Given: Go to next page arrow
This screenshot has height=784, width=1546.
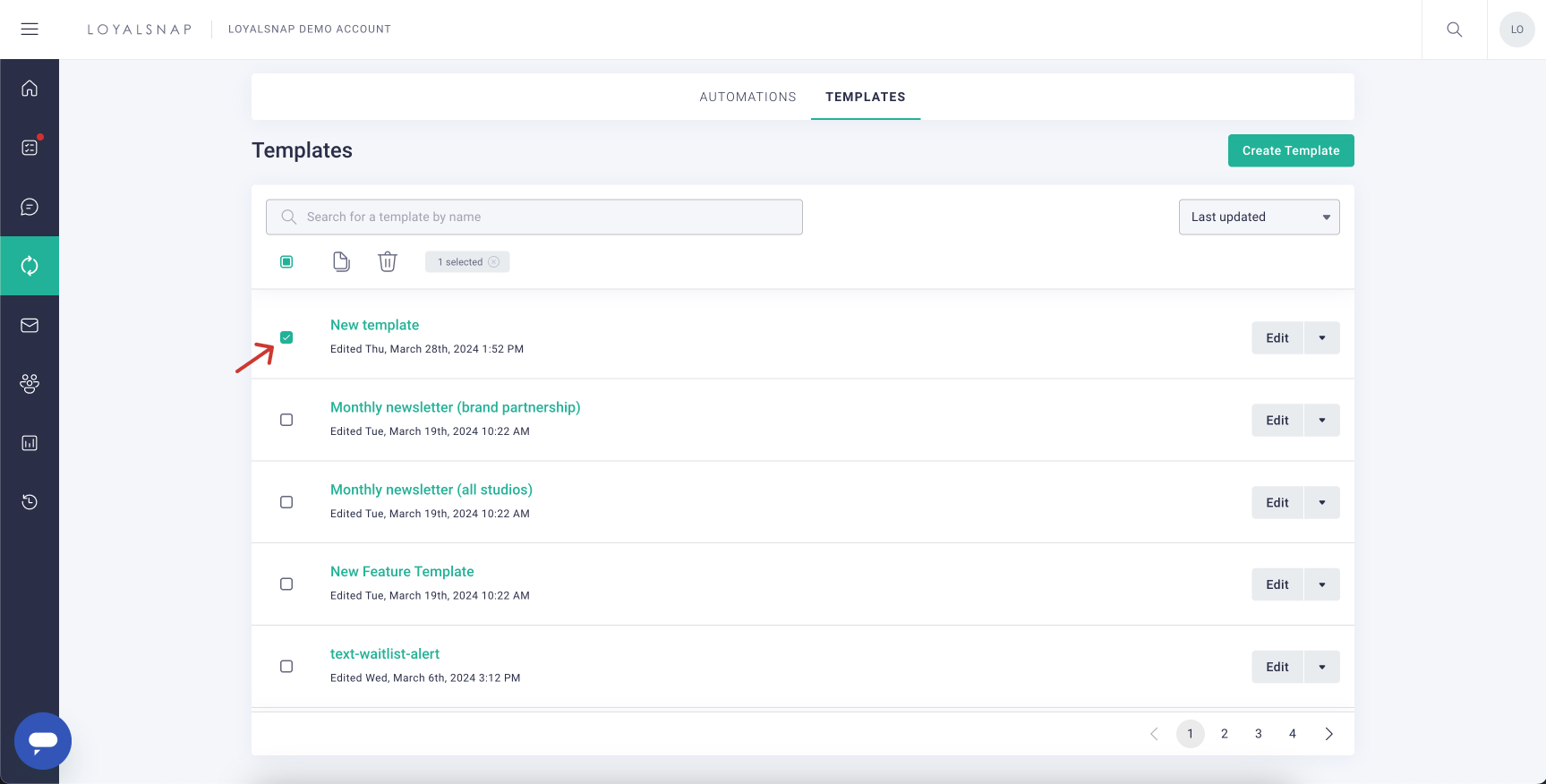Looking at the screenshot, I should (1328, 734).
